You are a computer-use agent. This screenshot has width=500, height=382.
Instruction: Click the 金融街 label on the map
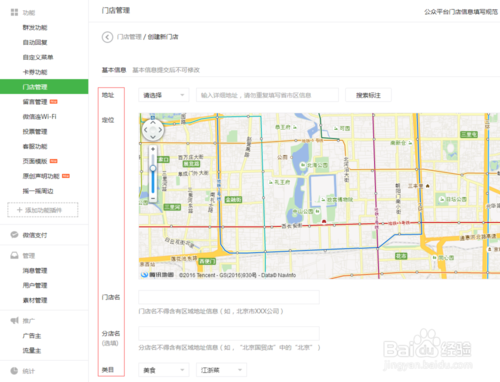(x=233, y=199)
